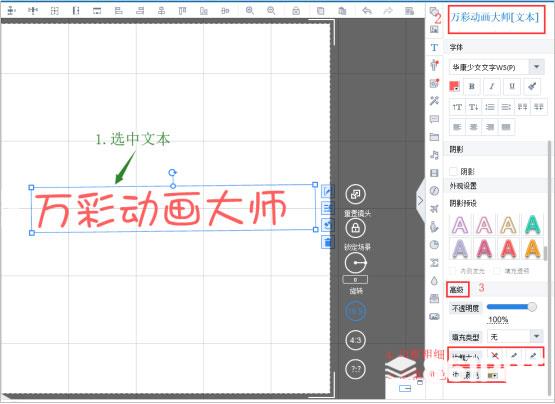
Task: Open the image tool in the sidebar
Action: [434, 29]
